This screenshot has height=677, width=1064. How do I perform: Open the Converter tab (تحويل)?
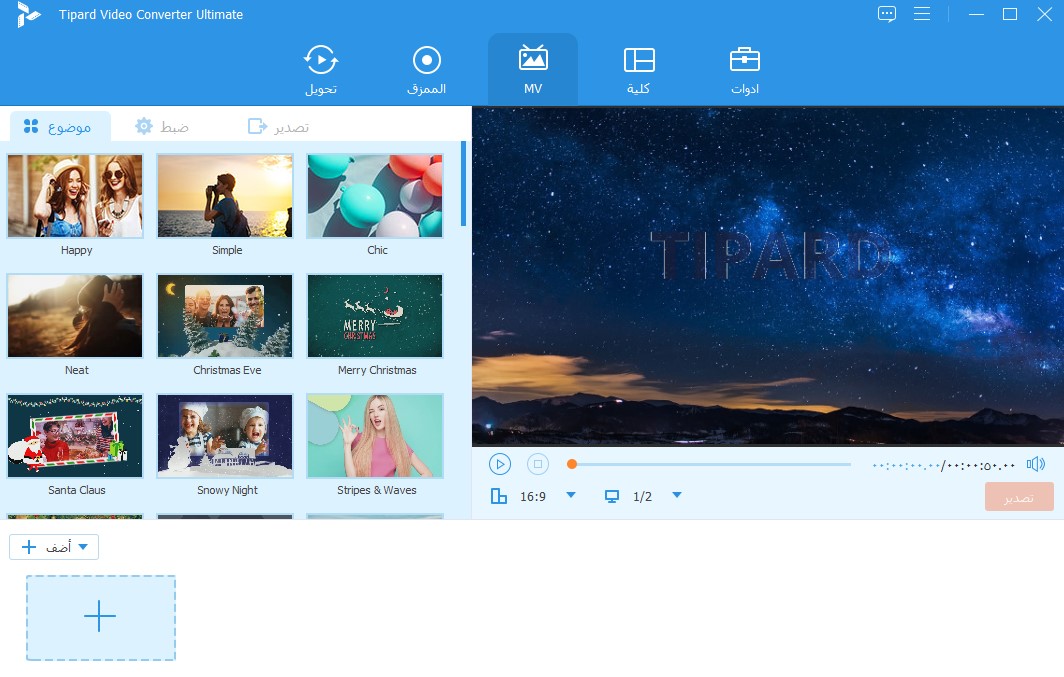[320, 70]
